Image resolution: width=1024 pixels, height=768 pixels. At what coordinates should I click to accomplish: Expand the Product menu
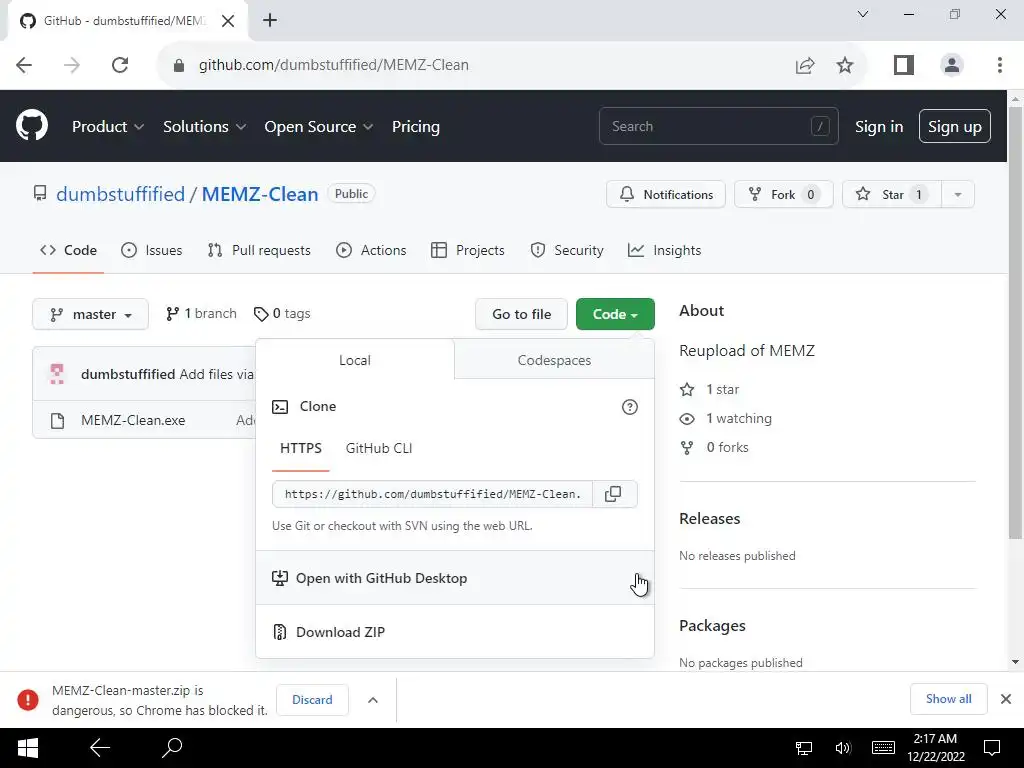point(108,127)
